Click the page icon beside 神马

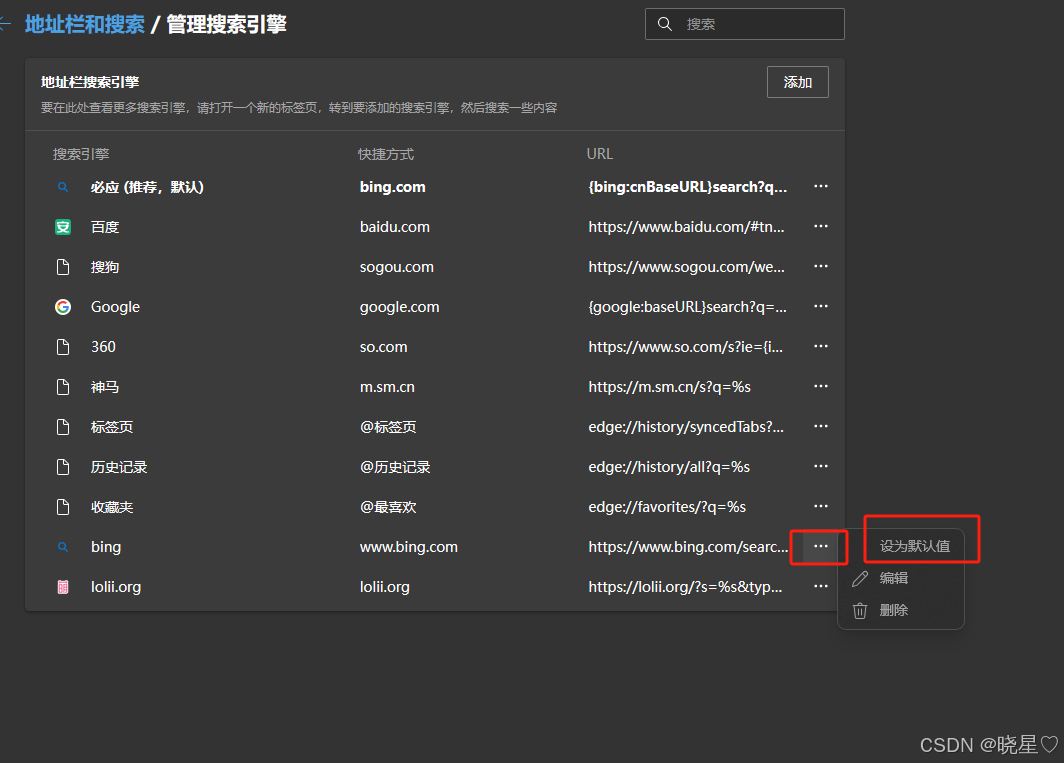[x=63, y=387]
